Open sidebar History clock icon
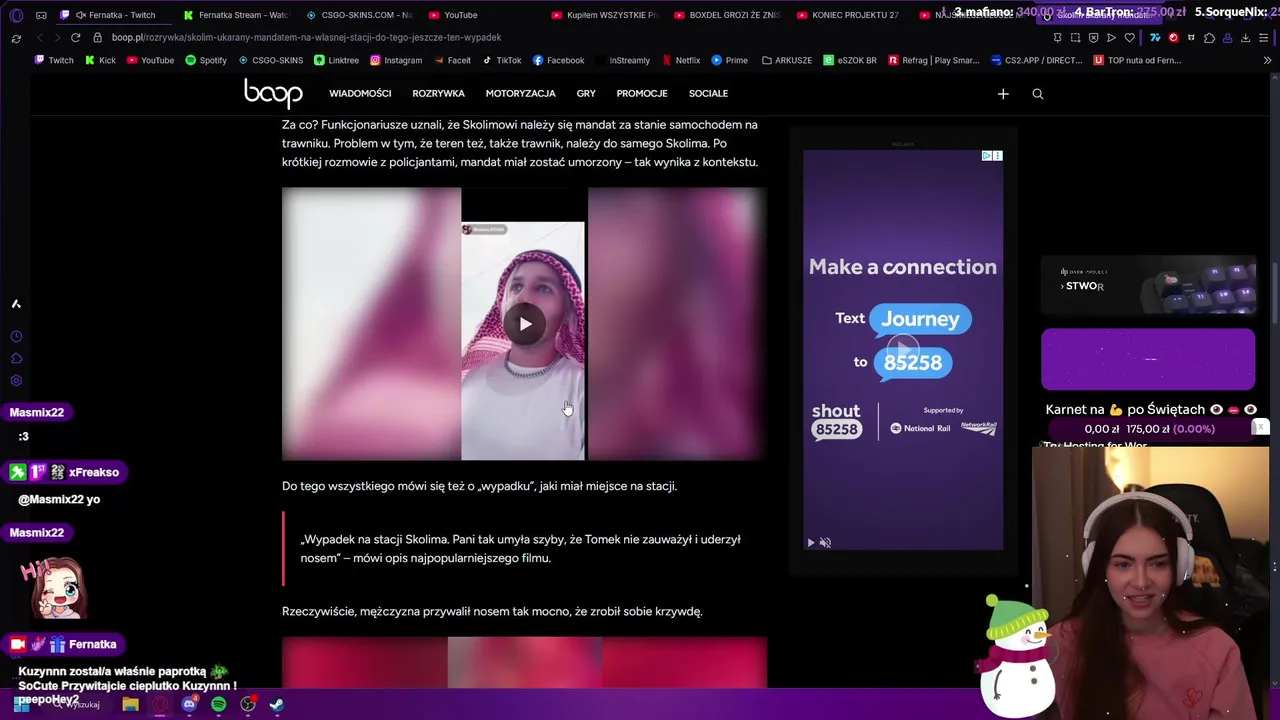Image resolution: width=1280 pixels, height=720 pixels. [16, 337]
